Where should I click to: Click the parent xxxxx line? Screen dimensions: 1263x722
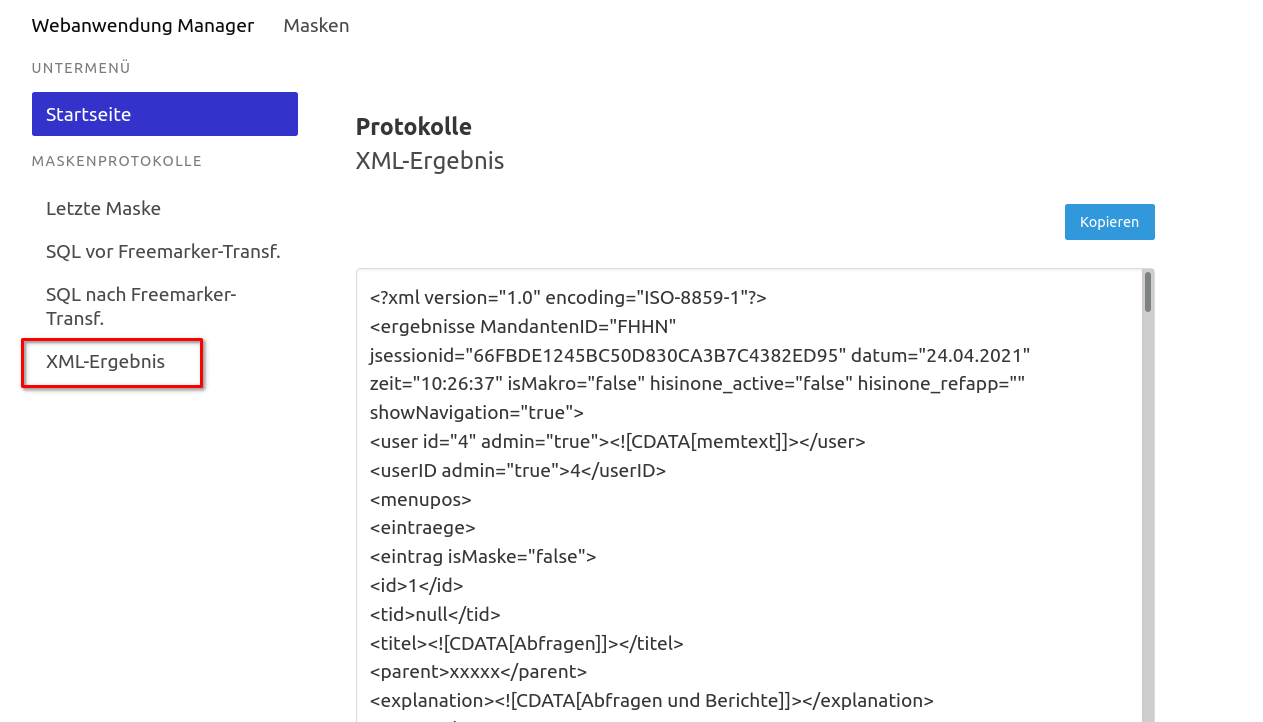pyautogui.click(x=478, y=671)
